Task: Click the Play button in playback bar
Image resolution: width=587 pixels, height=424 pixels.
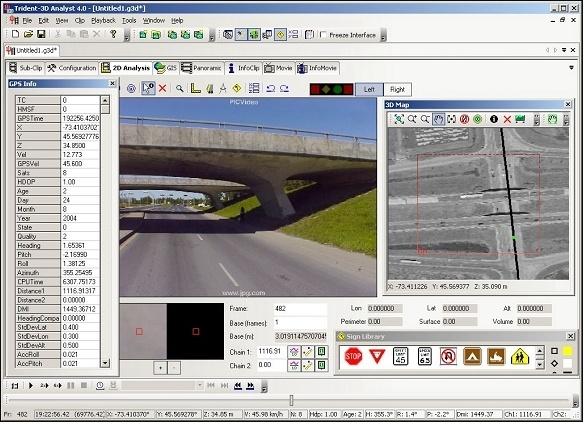Action: [x=31, y=385]
